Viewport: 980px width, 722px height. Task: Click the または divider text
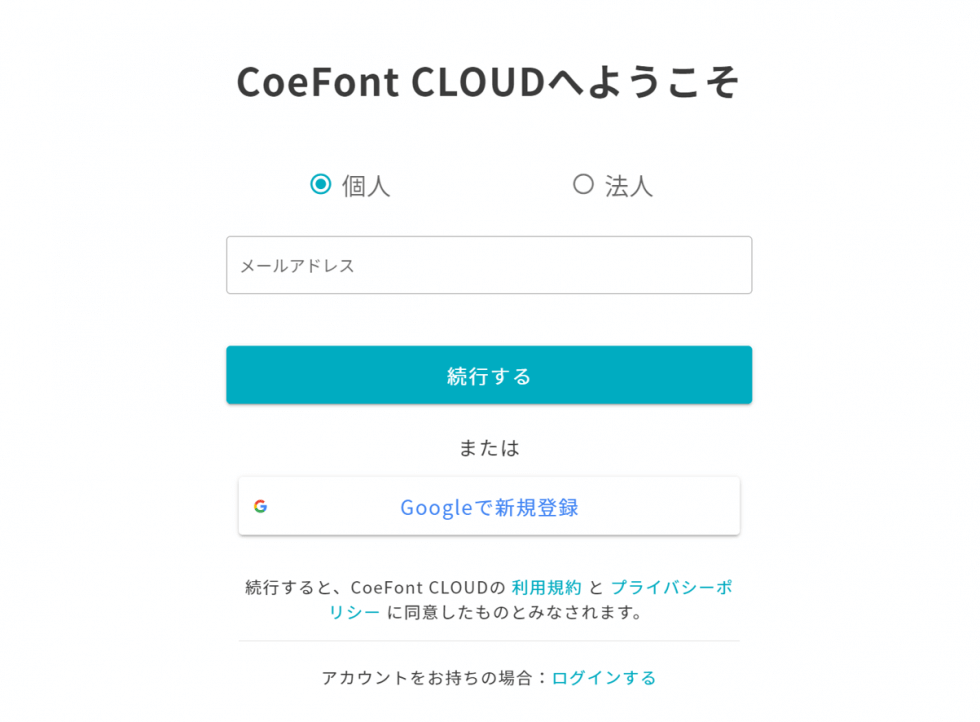tap(489, 448)
